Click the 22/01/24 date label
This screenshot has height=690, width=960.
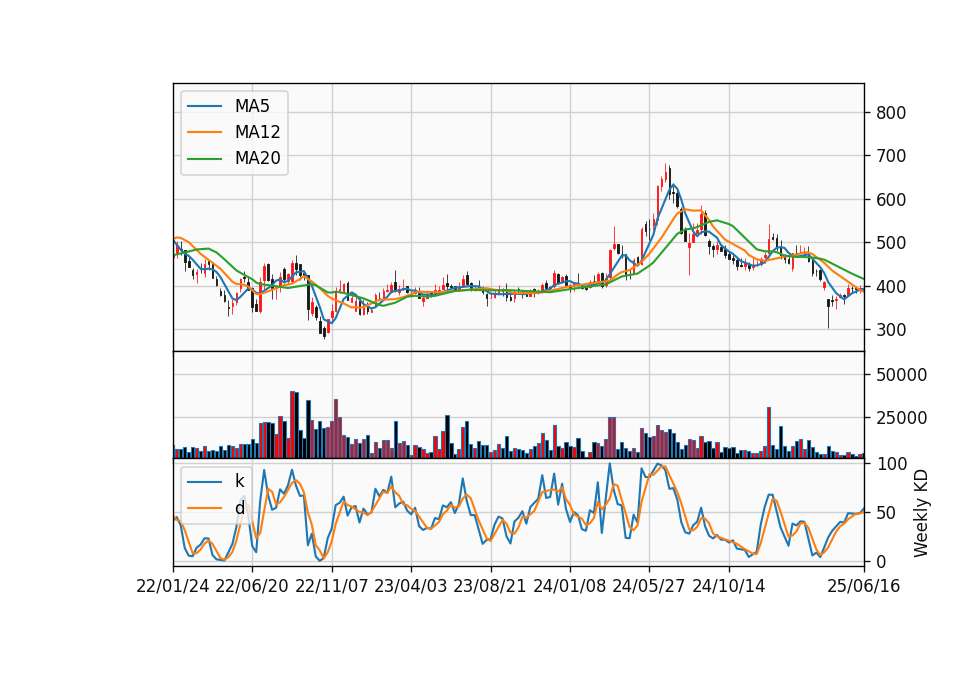coord(173,587)
